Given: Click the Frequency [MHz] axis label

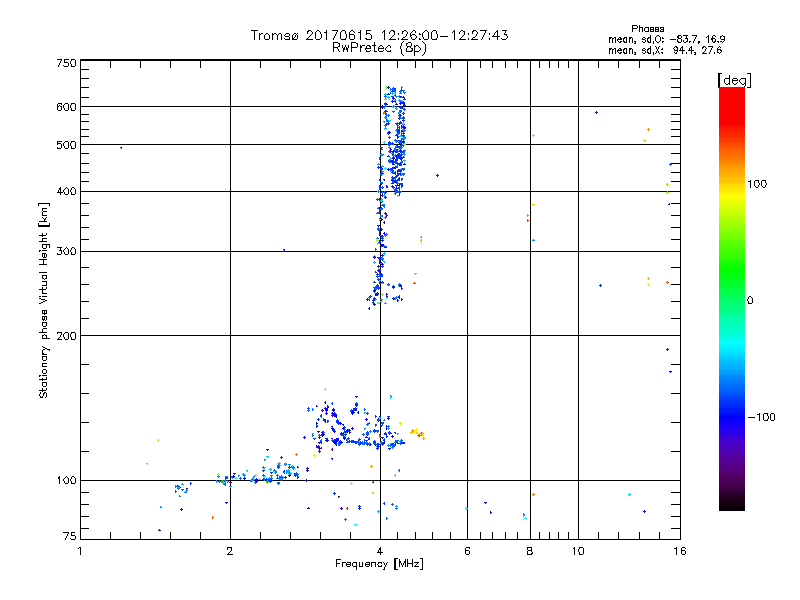Looking at the screenshot, I should pos(379,565).
